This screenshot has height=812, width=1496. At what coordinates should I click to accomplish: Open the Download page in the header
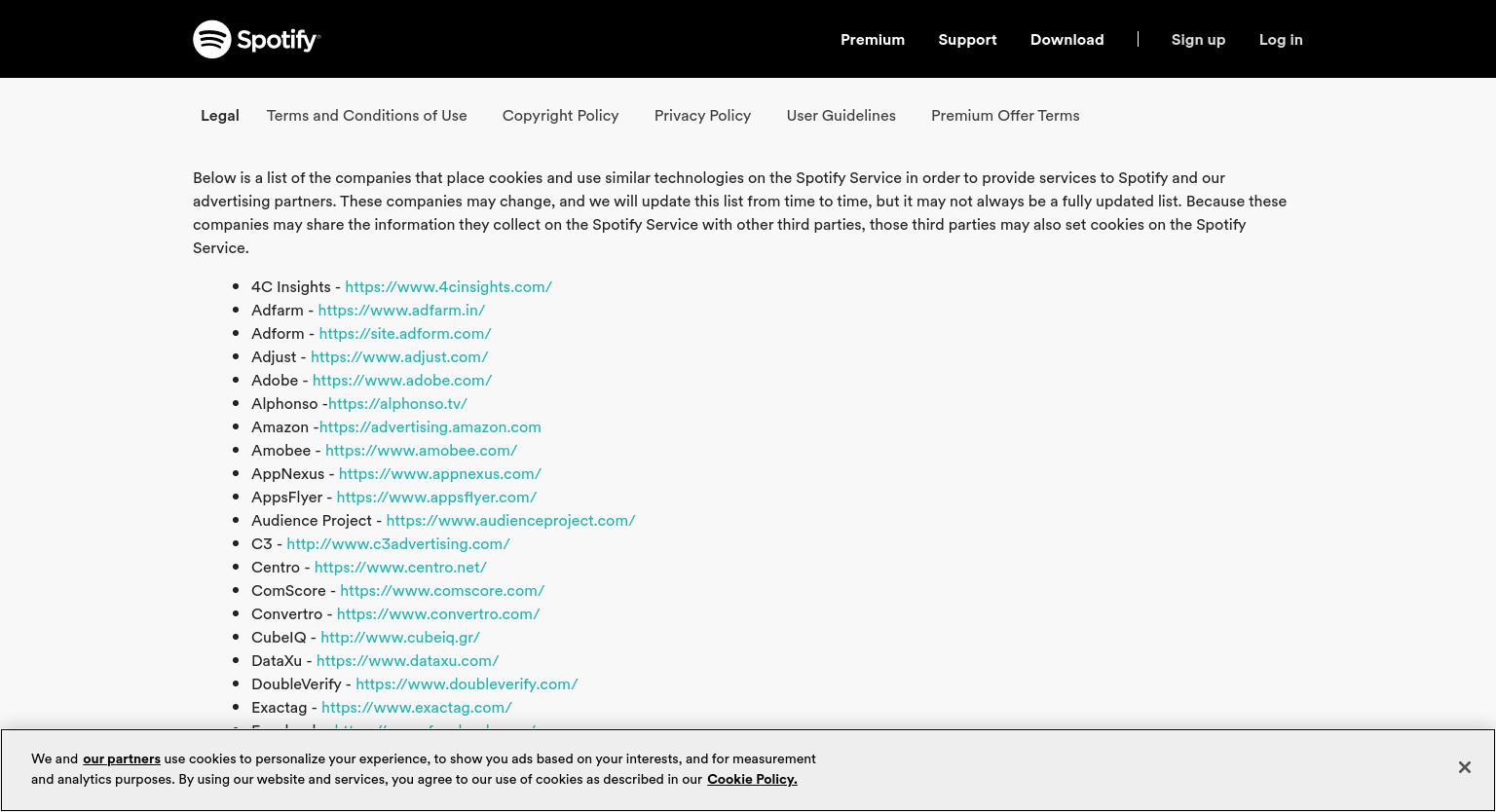(x=1066, y=39)
